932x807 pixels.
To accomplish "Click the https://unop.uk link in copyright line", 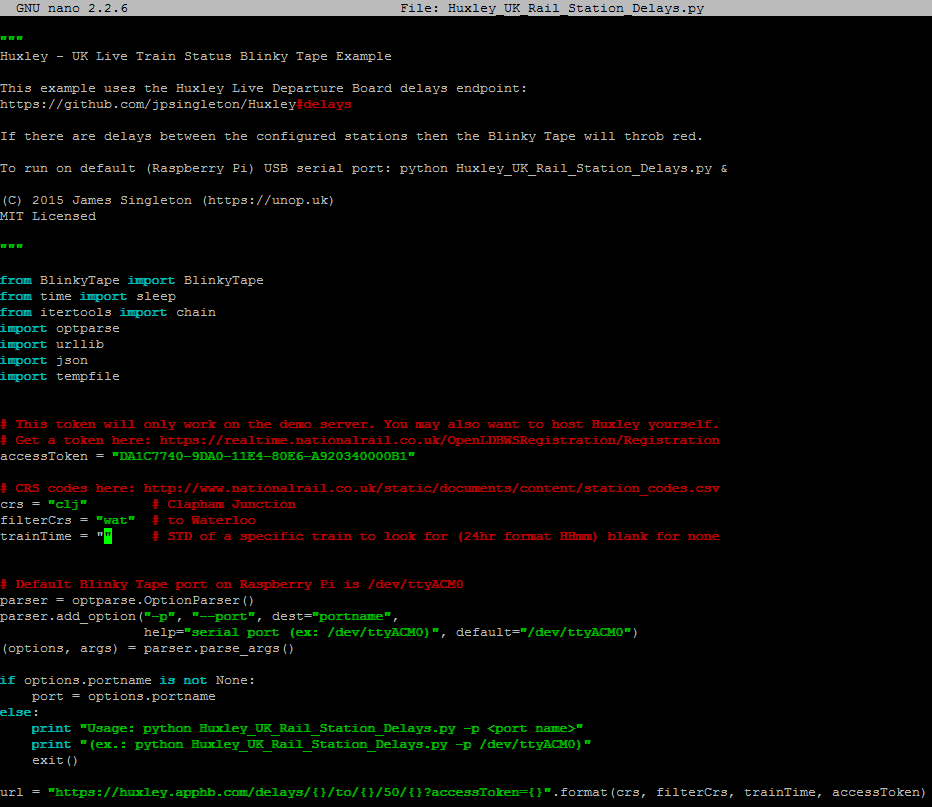I will 267,201.
